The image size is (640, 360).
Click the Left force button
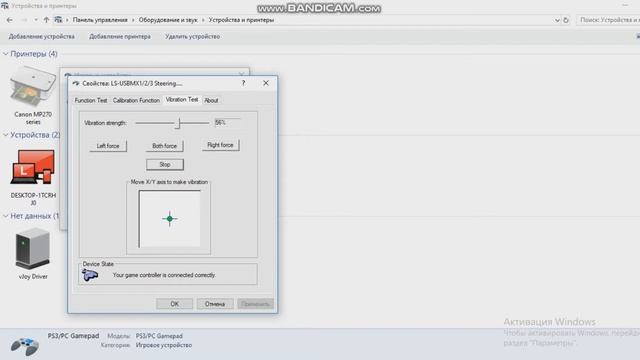point(108,146)
